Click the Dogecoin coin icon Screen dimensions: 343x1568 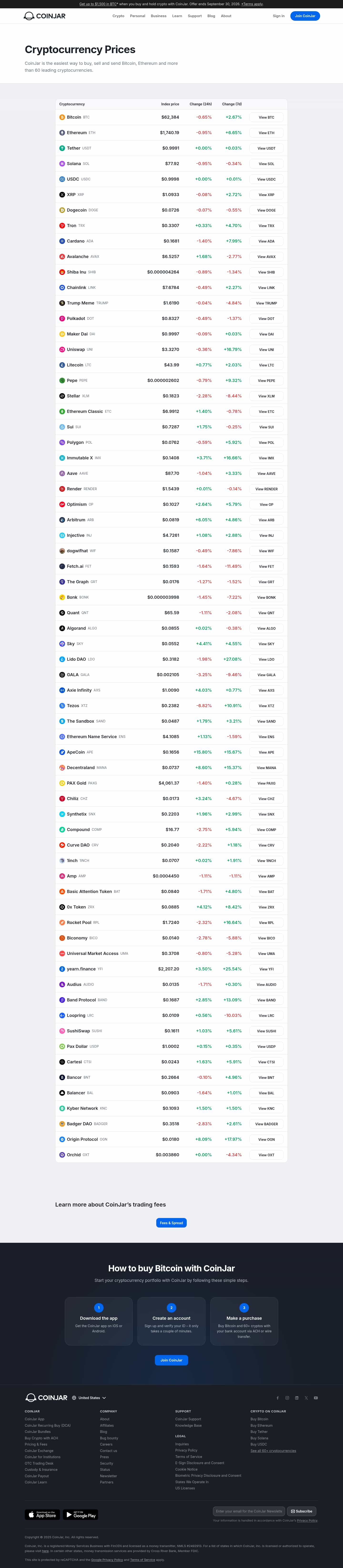click(x=62, y=210)
